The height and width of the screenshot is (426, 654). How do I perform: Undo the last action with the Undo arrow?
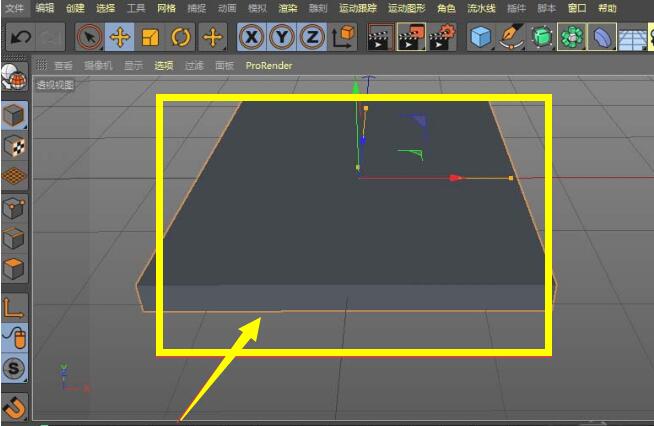coord(21,37)
